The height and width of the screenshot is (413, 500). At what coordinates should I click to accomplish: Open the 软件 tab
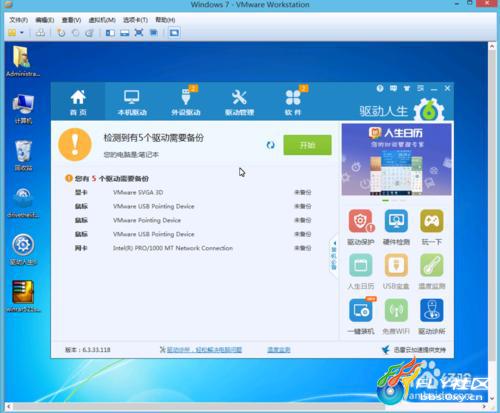293,102
